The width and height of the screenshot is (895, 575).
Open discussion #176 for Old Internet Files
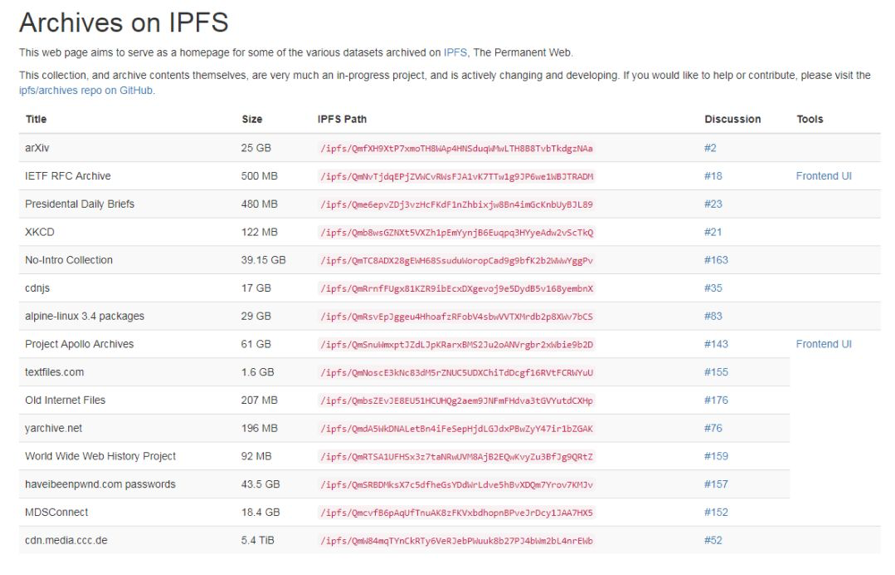point(716,400)
